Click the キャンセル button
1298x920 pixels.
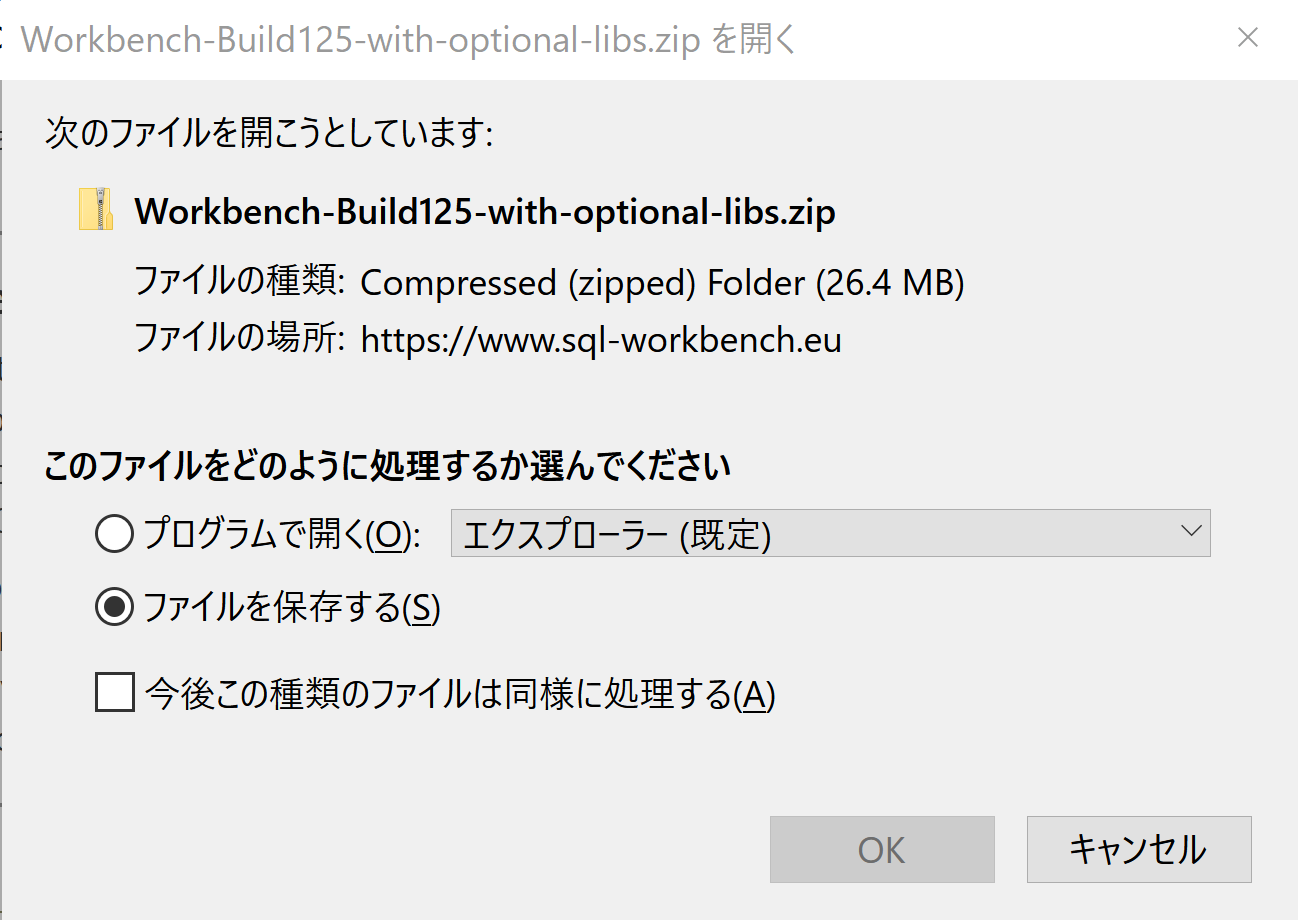[1139, 849]
